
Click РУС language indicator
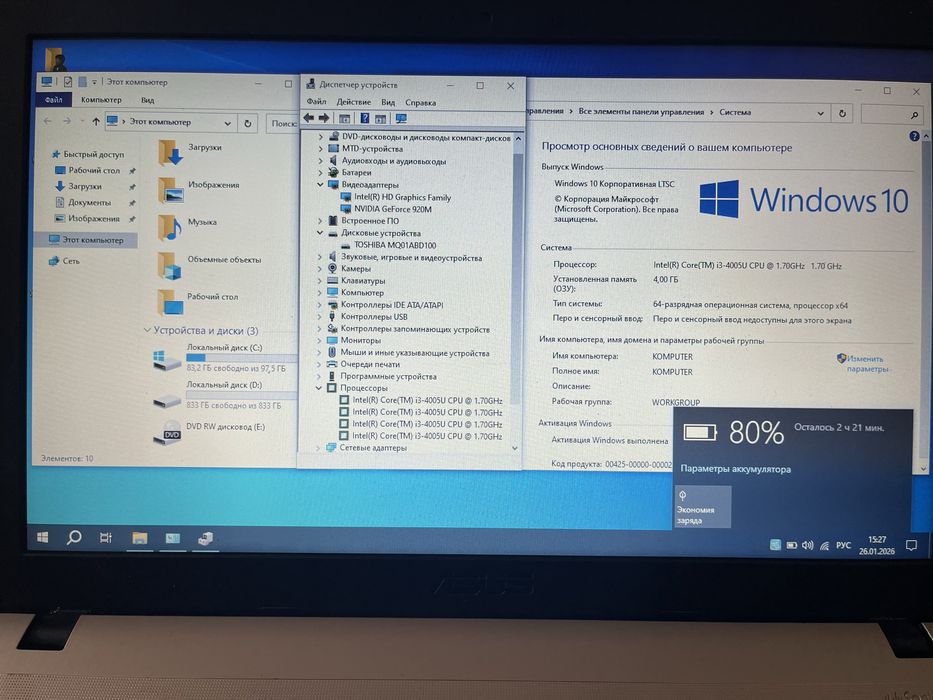point(843,545)
